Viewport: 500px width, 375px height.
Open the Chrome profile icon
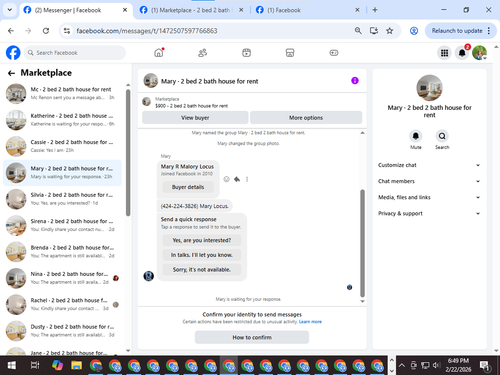click(x=414, y=31)
